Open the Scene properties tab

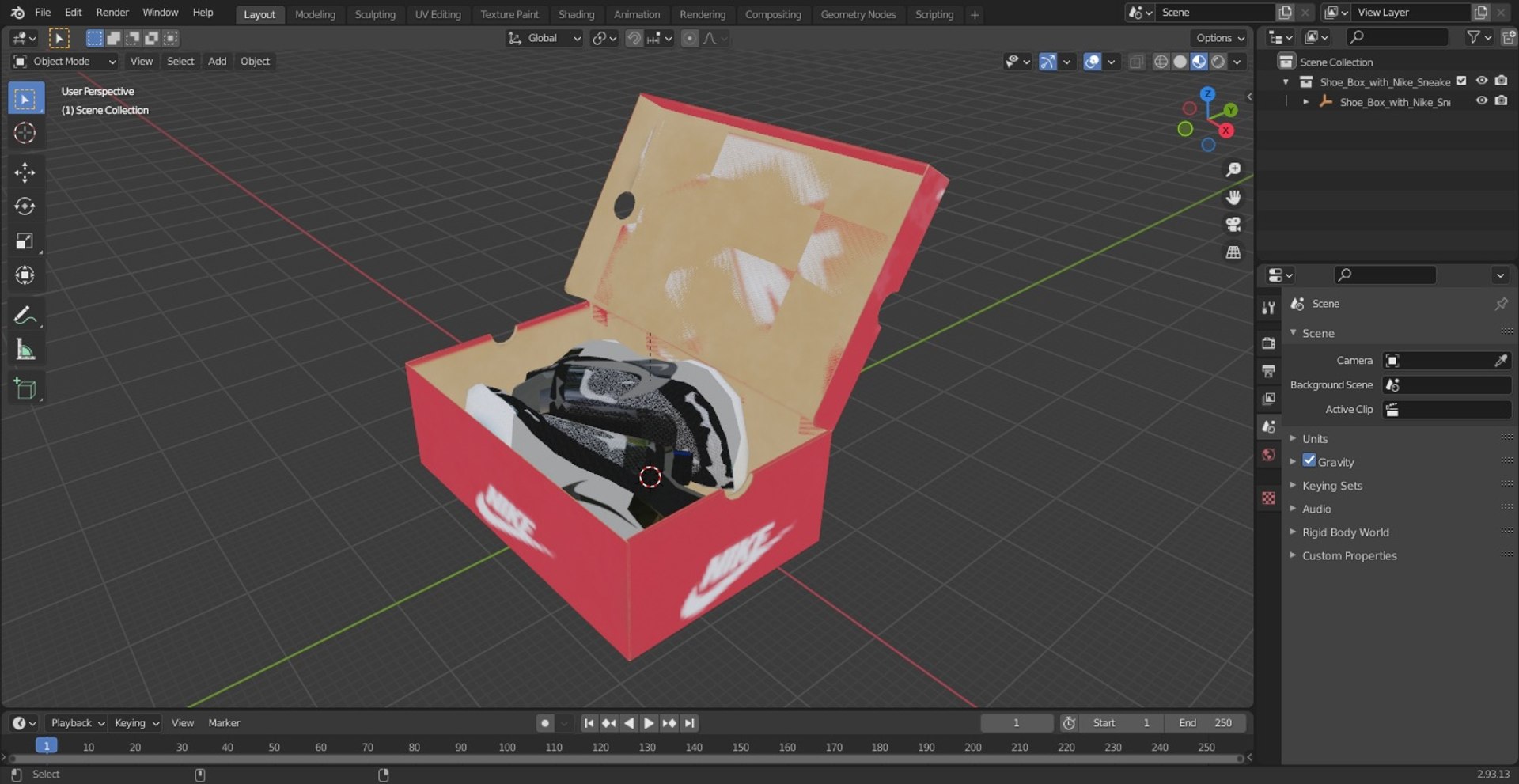point(1269,426)
